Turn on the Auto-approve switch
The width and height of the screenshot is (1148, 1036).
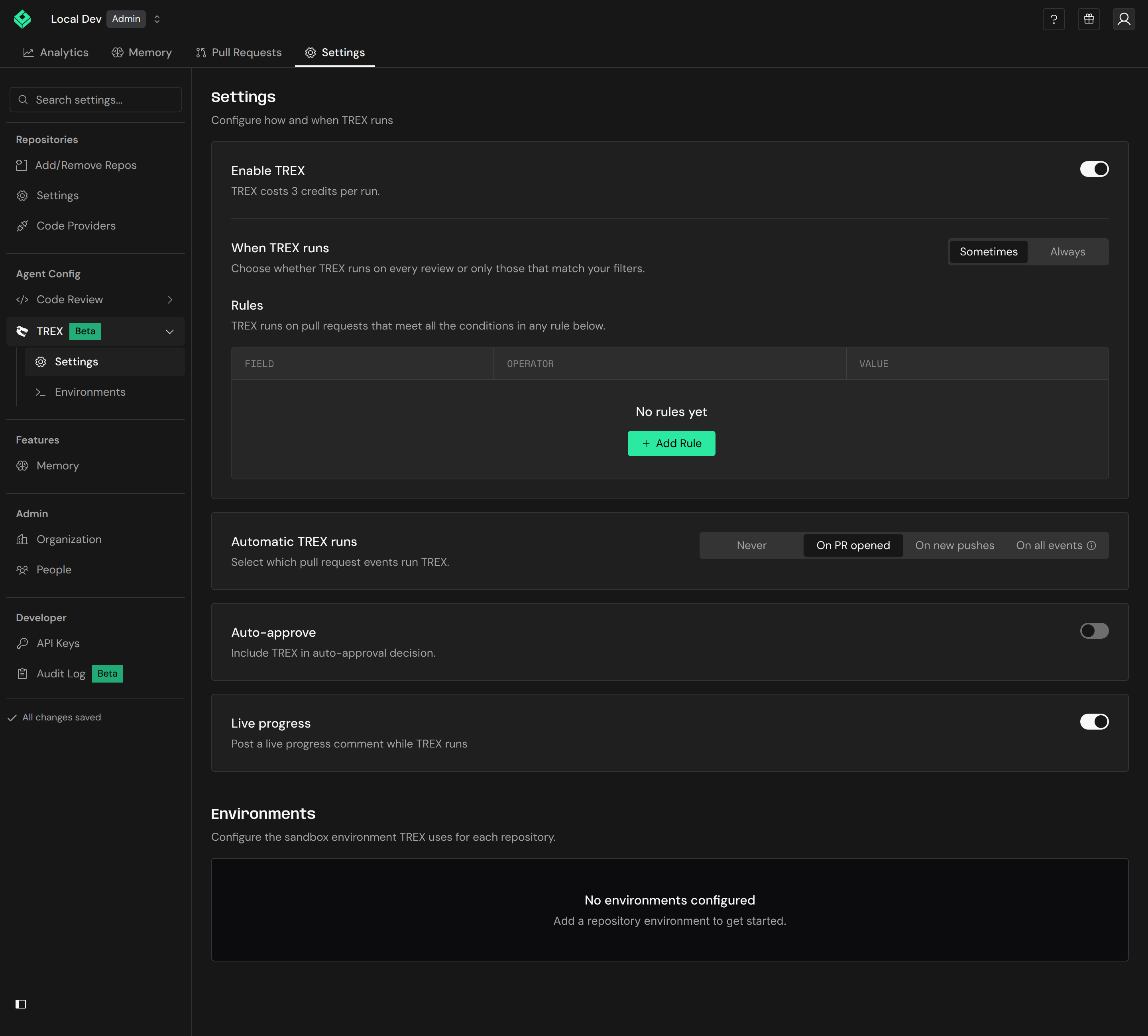click(1094, 631)
